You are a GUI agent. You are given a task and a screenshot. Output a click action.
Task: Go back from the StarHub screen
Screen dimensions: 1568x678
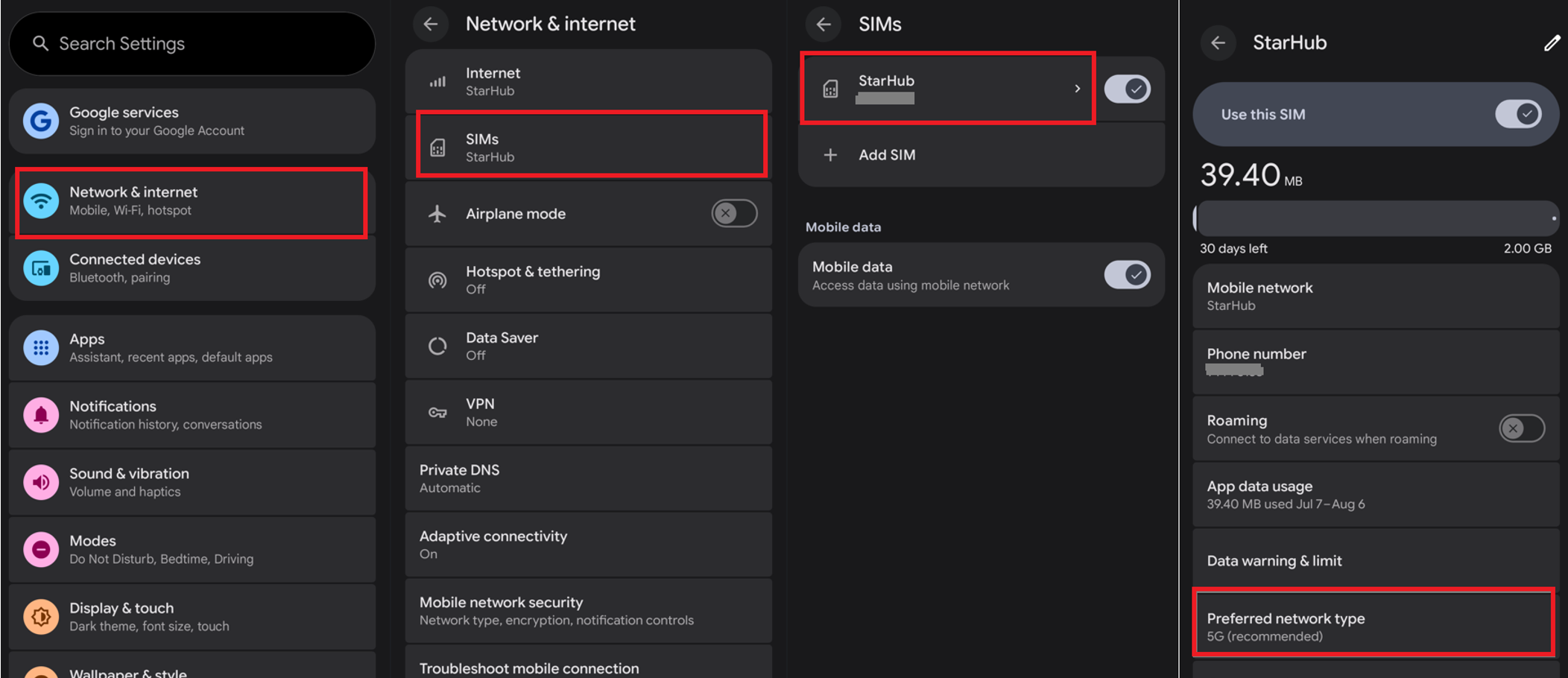coord(1218,42)
